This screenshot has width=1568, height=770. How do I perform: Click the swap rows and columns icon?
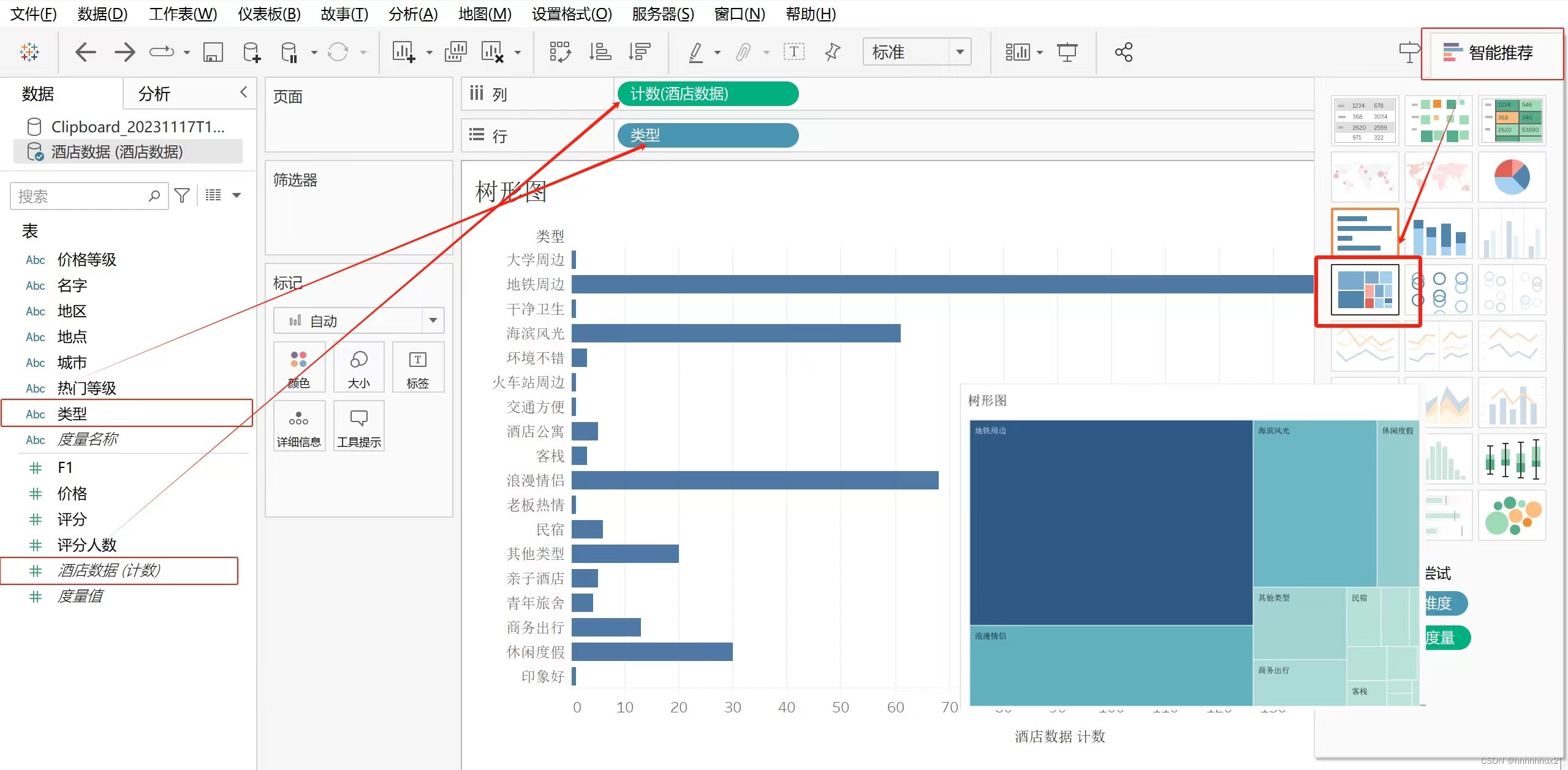pyautogui.click(x=560, y=52)
